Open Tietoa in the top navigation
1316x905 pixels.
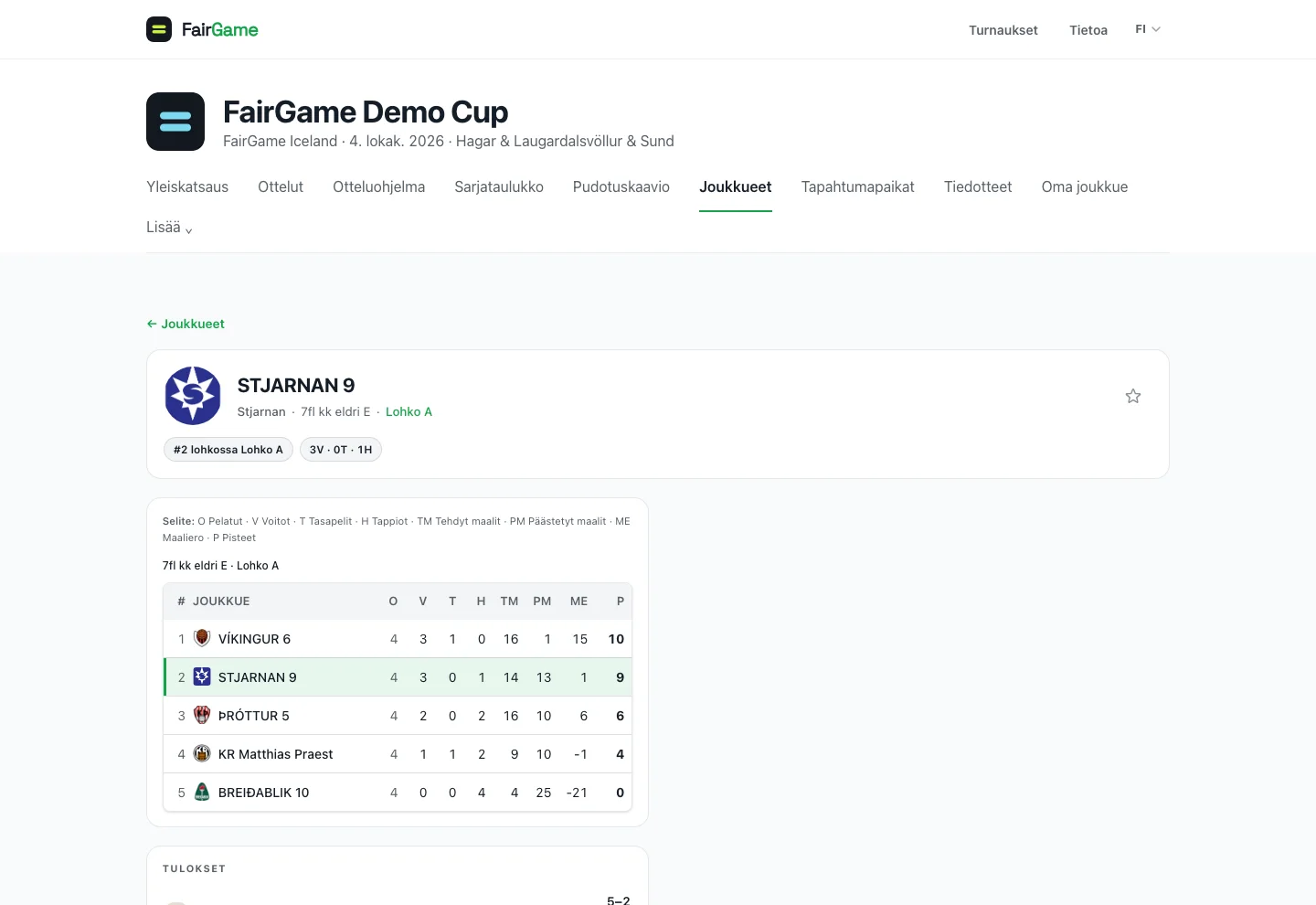[x=1088, y=30]
